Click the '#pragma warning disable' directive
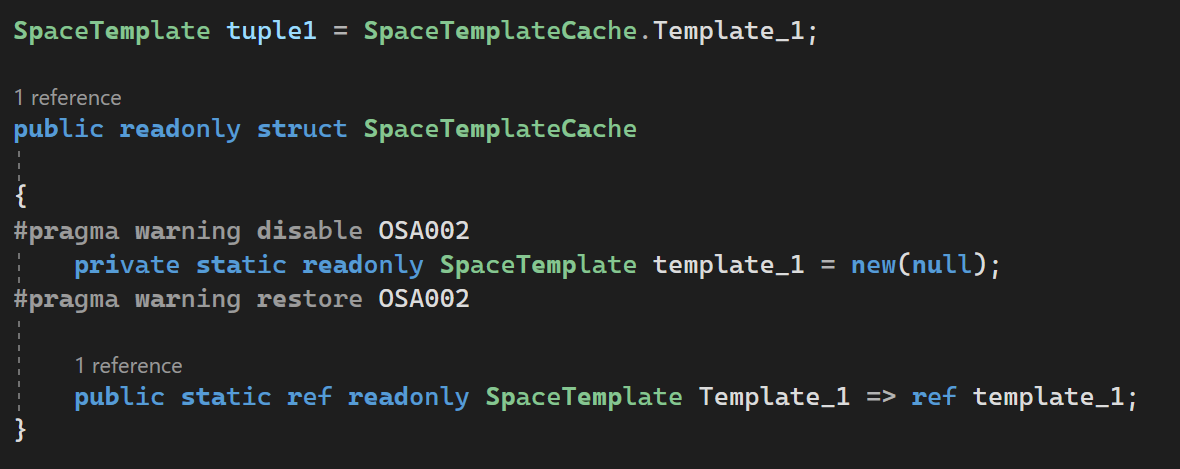1180x469 pixels. click(x=188, y=230)
